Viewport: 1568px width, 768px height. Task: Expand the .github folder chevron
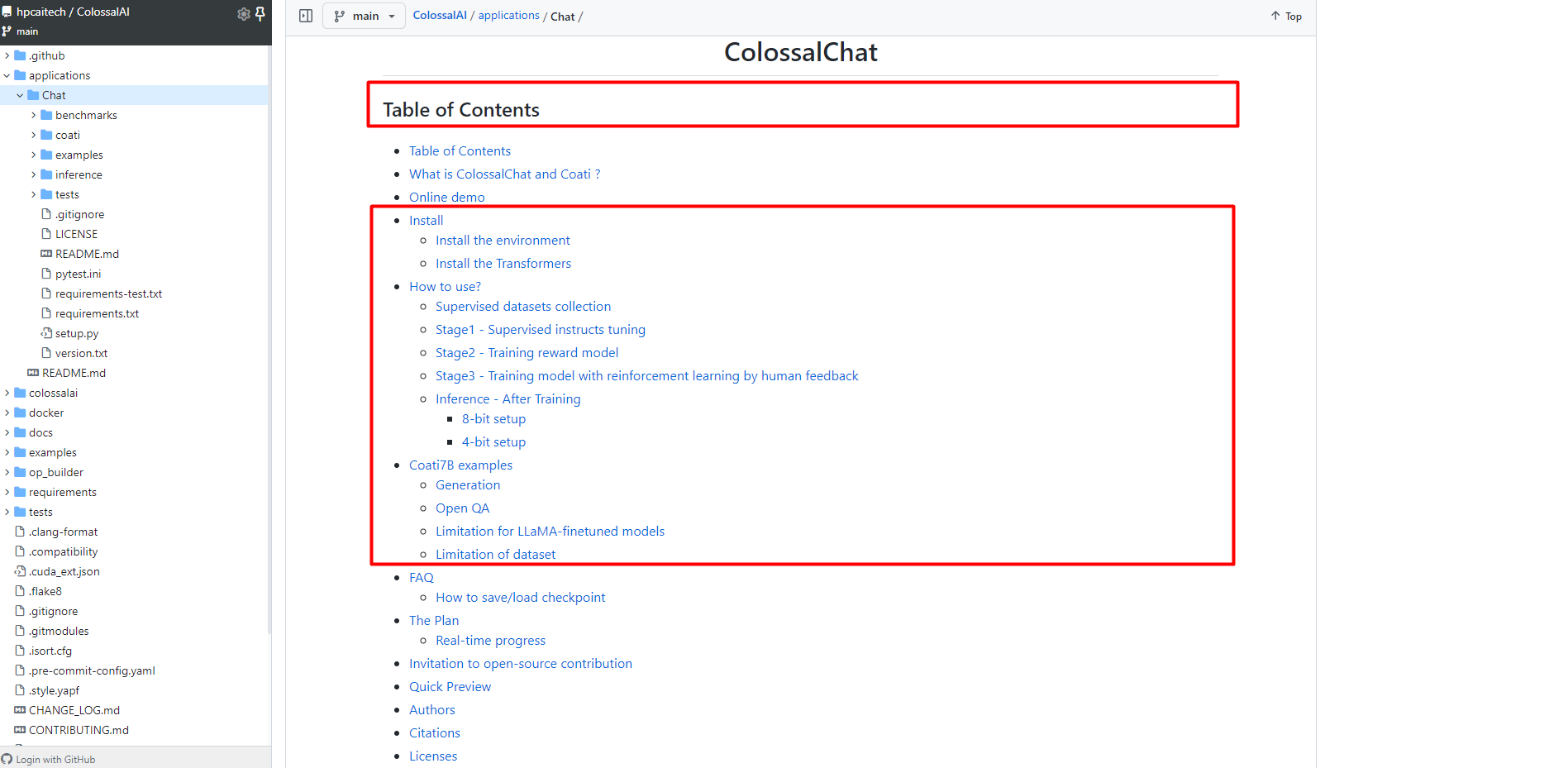7,55
